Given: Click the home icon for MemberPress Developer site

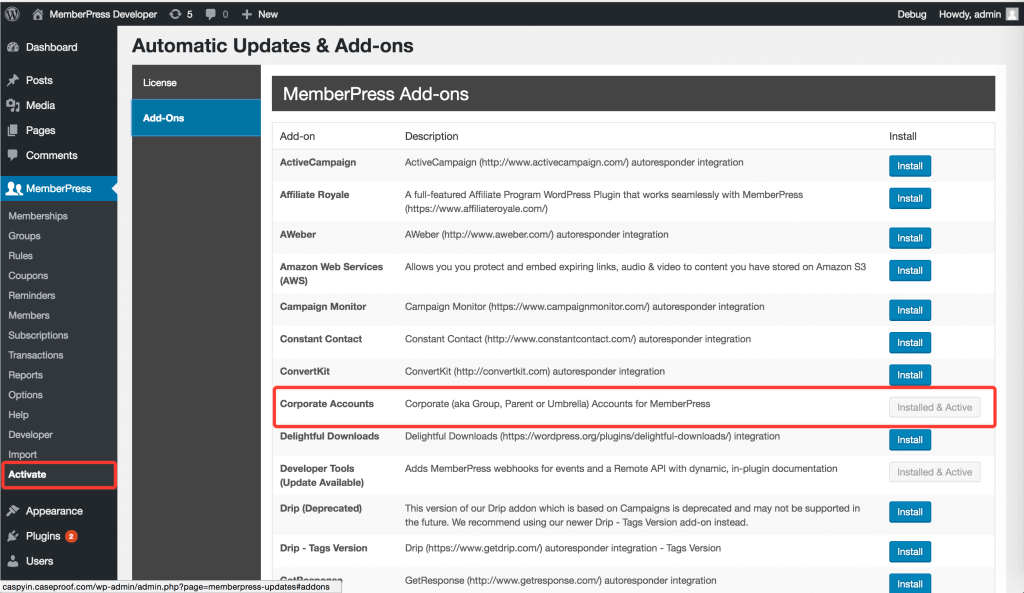Looking at the screenshot, I should click(x=36, y=14).
